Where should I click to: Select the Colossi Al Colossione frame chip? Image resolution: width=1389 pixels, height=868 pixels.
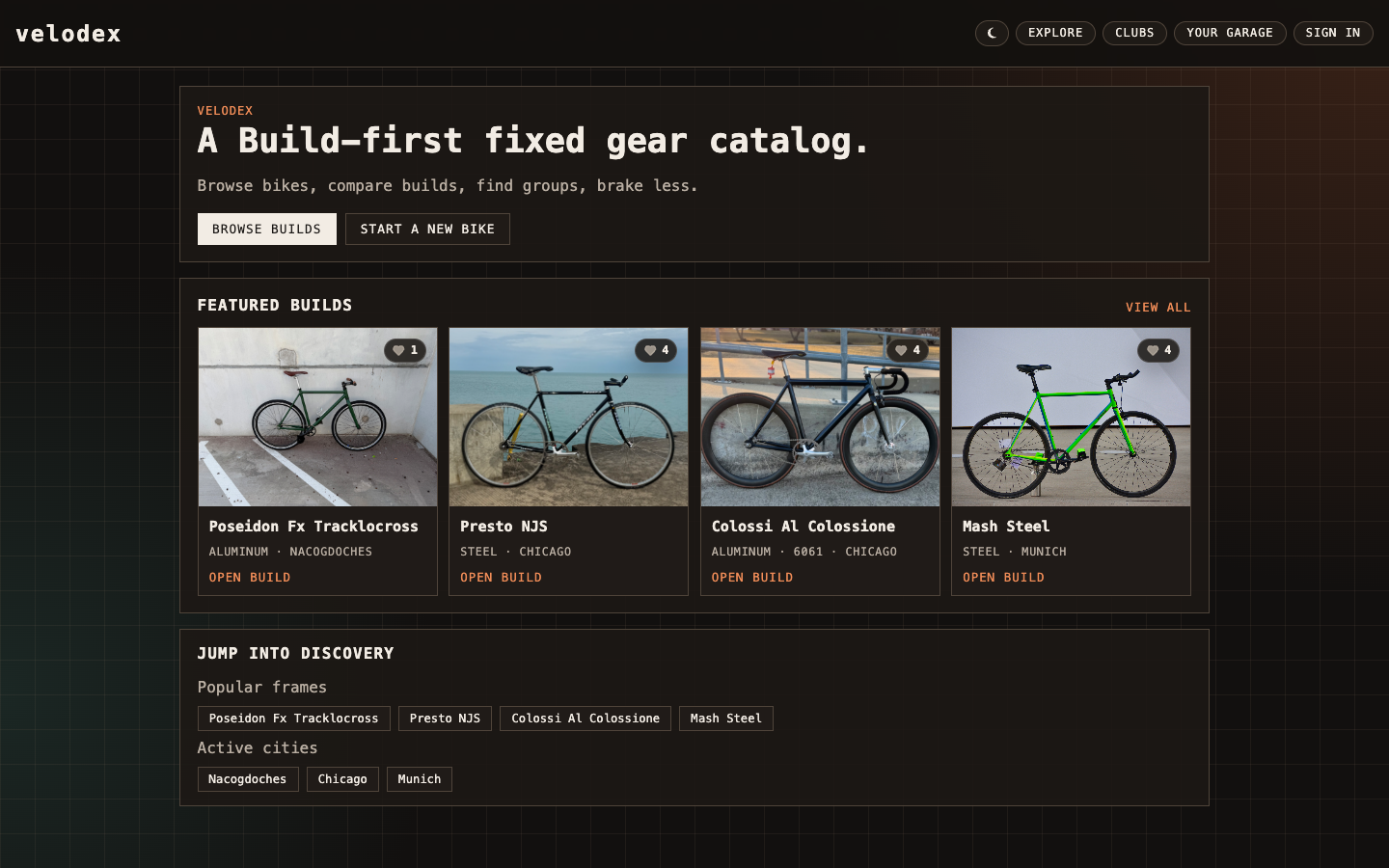point(586,719)
